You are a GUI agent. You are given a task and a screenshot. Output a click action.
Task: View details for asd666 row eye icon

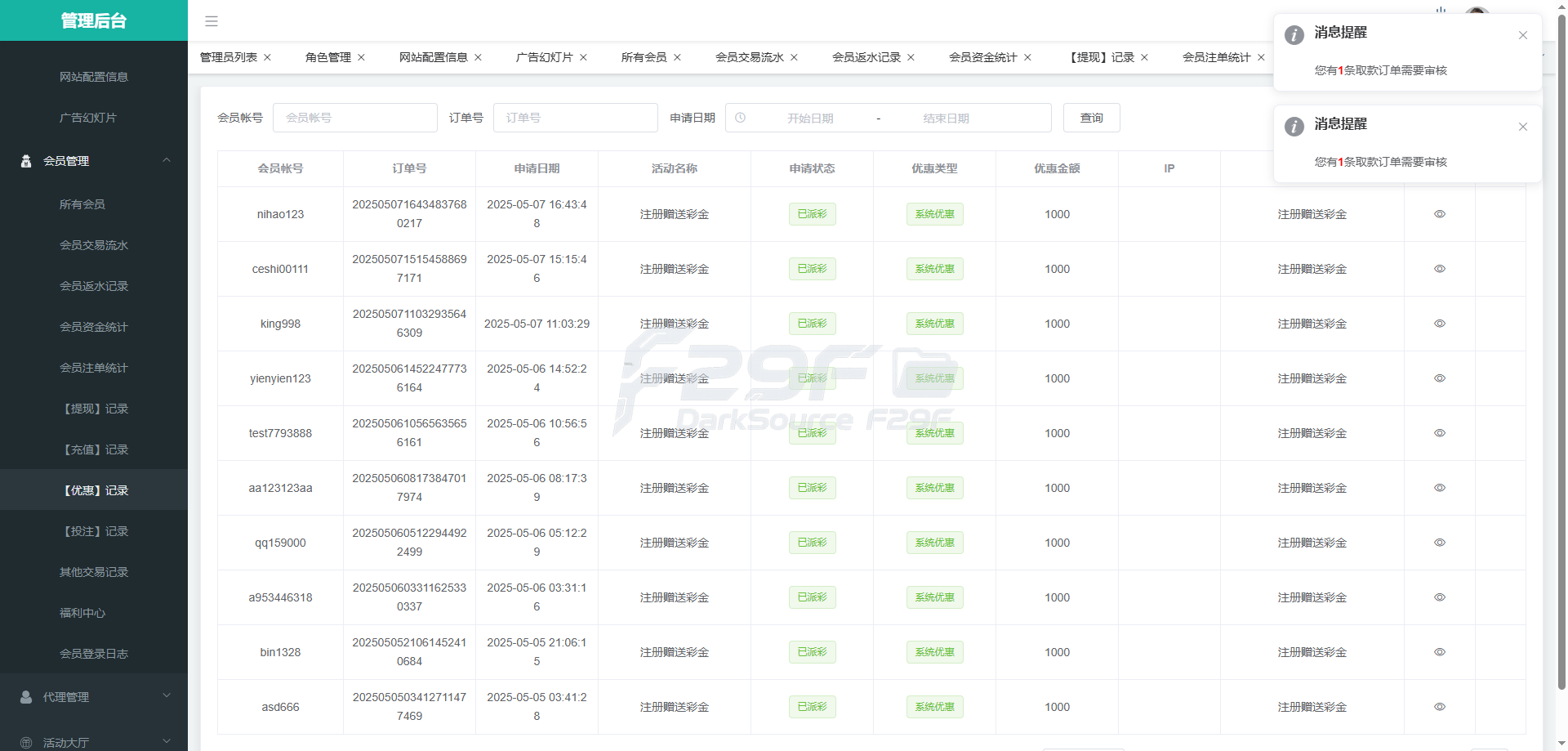1440,707
